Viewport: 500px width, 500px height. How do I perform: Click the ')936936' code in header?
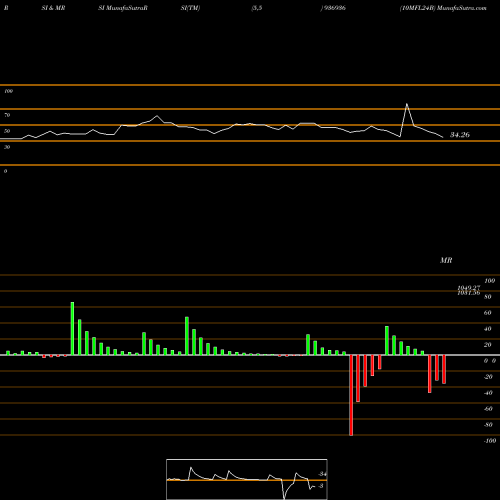click(x=333, y=8)
